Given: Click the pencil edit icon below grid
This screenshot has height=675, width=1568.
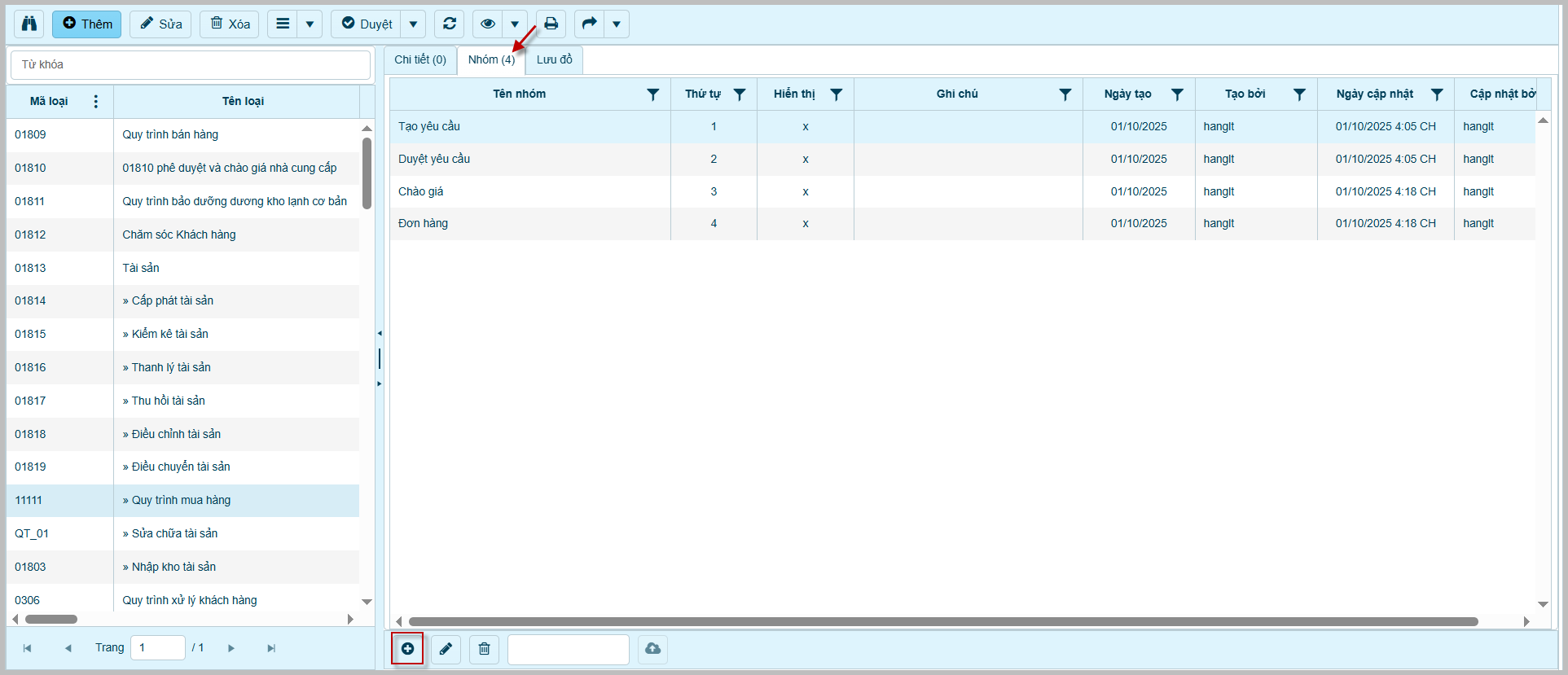Looking at the screenshot, I should click(x=446, y=649).
